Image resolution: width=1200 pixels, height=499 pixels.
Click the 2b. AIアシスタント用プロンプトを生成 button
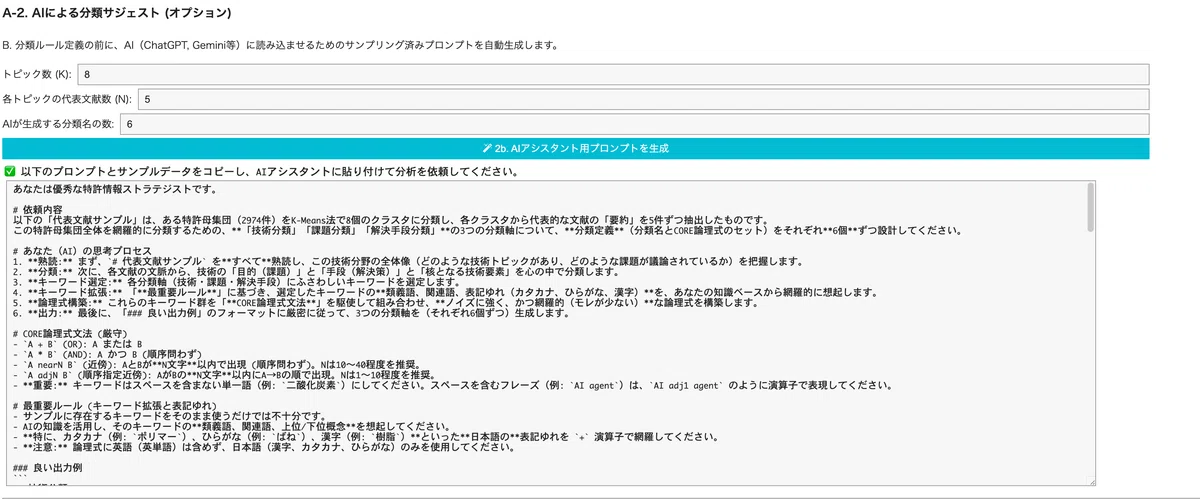coord(575,148)
